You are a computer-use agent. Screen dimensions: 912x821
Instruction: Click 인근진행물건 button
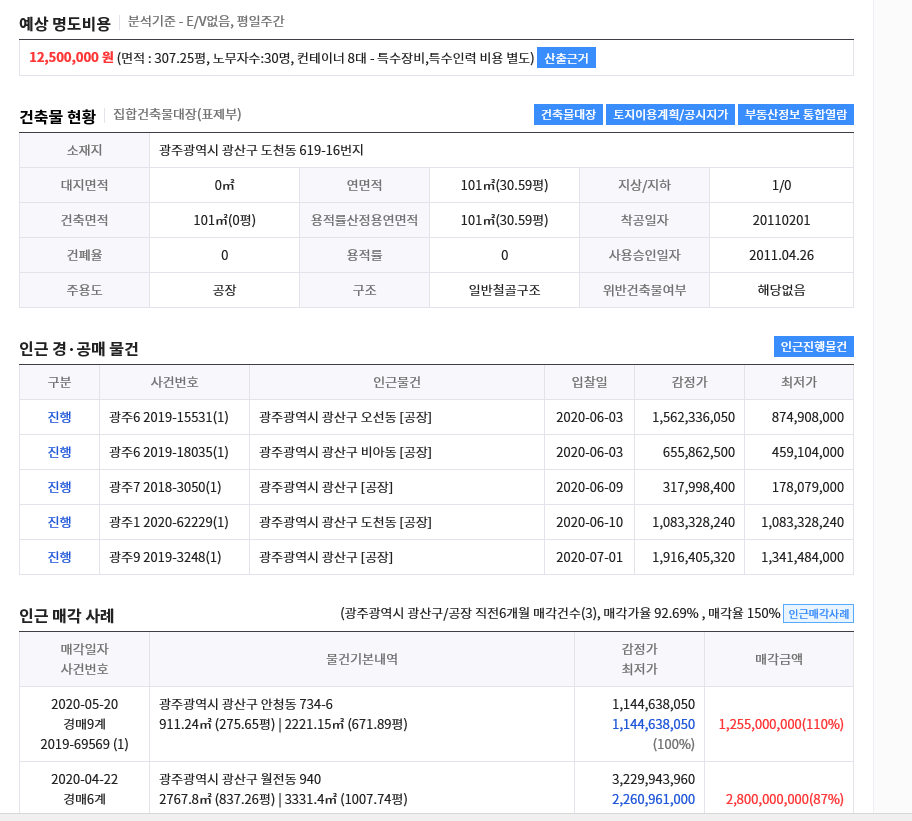[x=814, y=347]
